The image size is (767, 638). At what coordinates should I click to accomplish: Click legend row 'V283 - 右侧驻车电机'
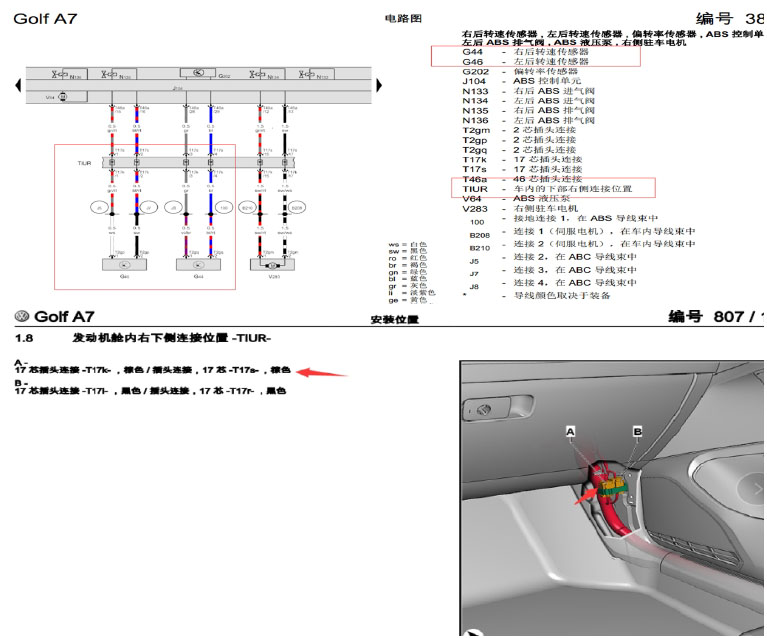[x=520, y=208]
